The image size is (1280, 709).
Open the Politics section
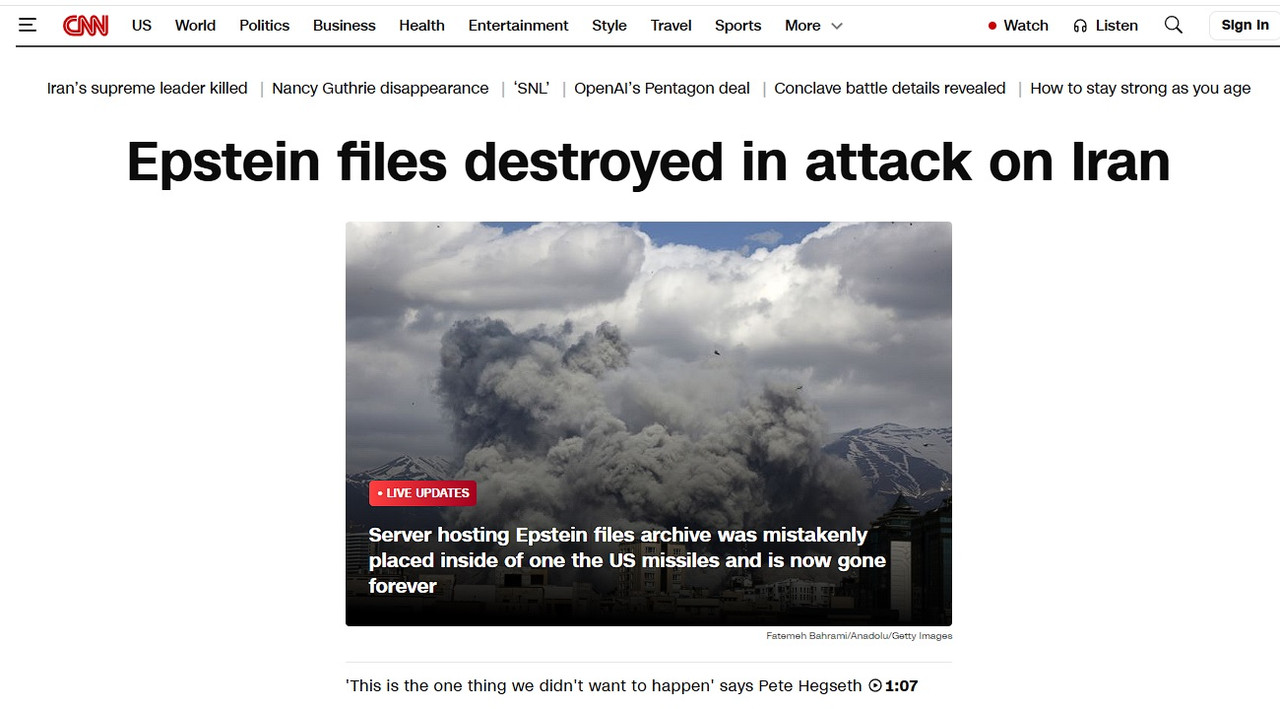coord(264,25)
